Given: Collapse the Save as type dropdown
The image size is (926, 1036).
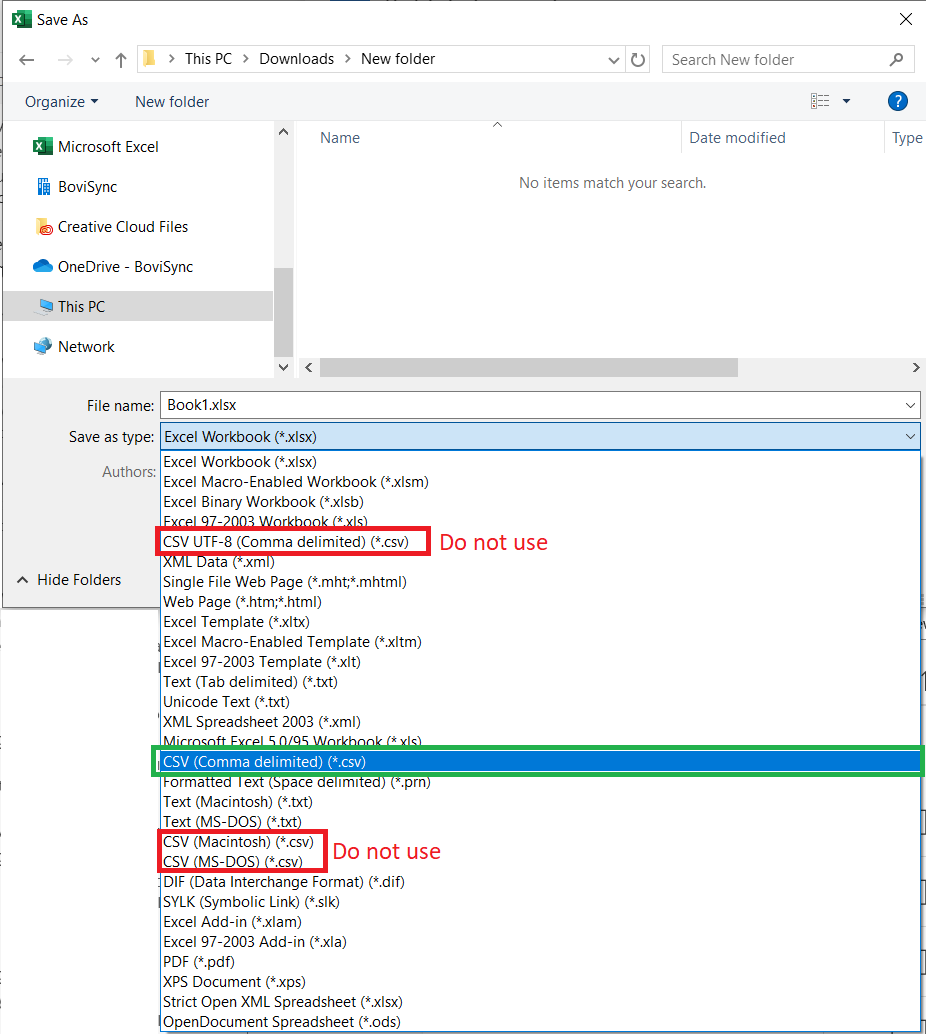Looking at the screenshot, I should point(910,437).
